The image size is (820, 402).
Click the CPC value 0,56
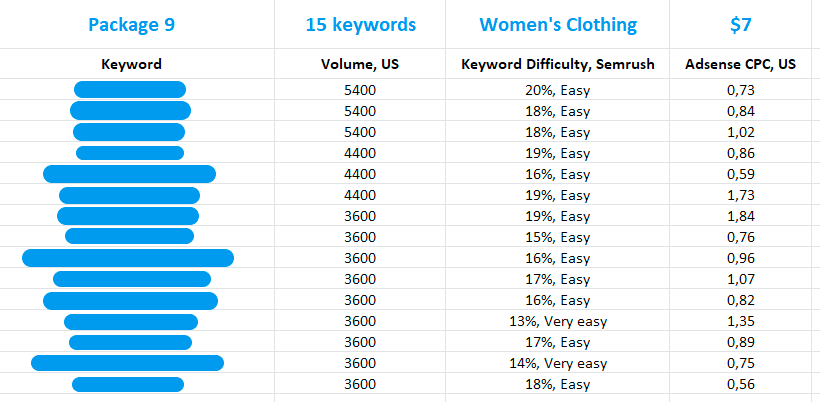pos(741,384)
